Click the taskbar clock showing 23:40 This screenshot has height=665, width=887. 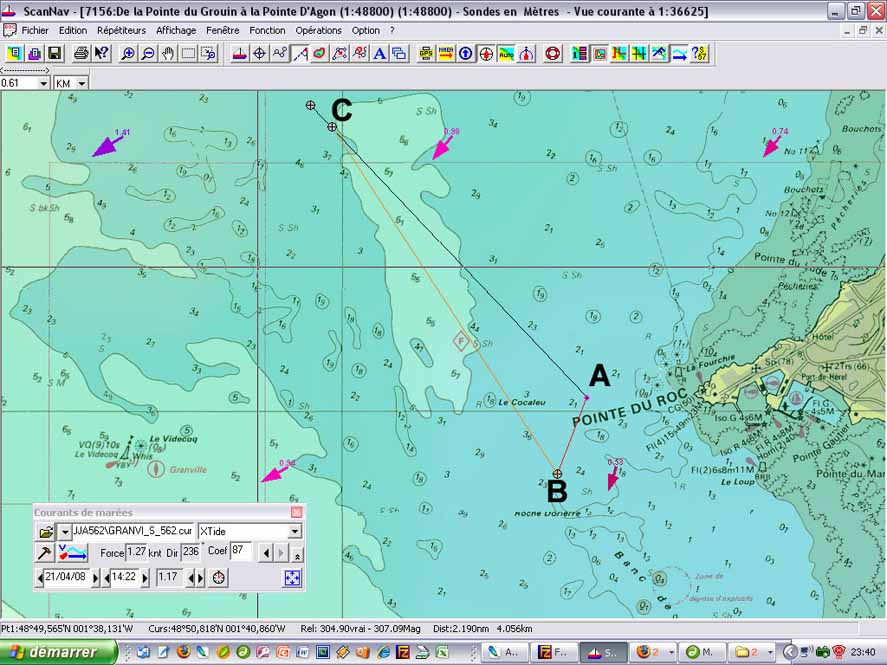(863, 652)
